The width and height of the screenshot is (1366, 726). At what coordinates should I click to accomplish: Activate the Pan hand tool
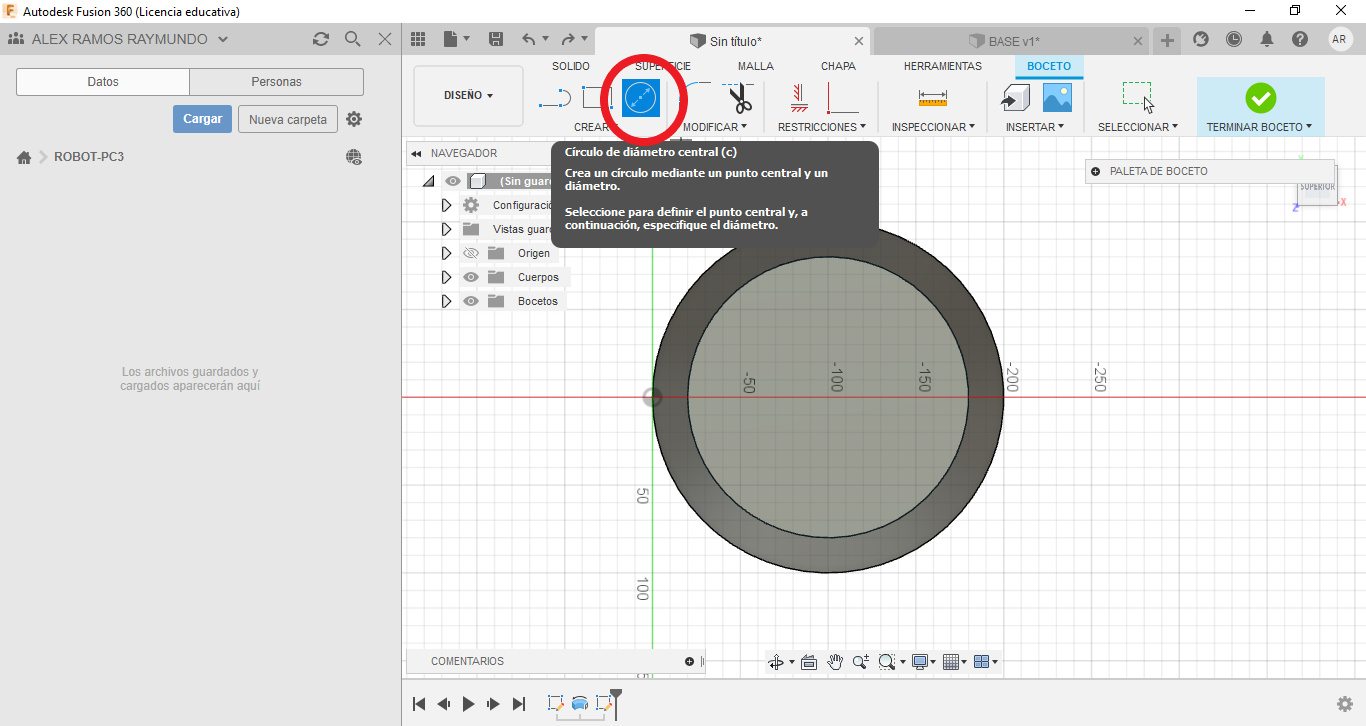(835, 662)
